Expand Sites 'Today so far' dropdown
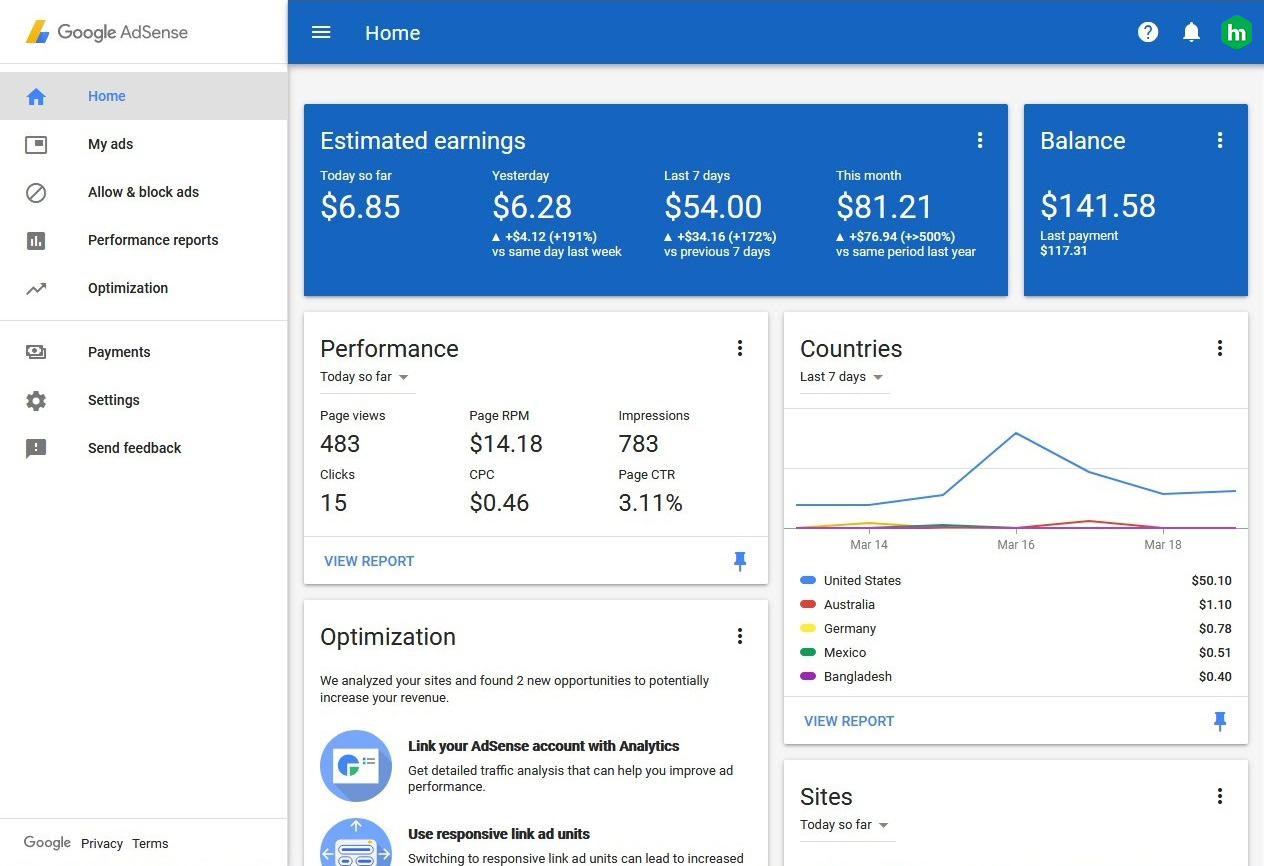 845,825
